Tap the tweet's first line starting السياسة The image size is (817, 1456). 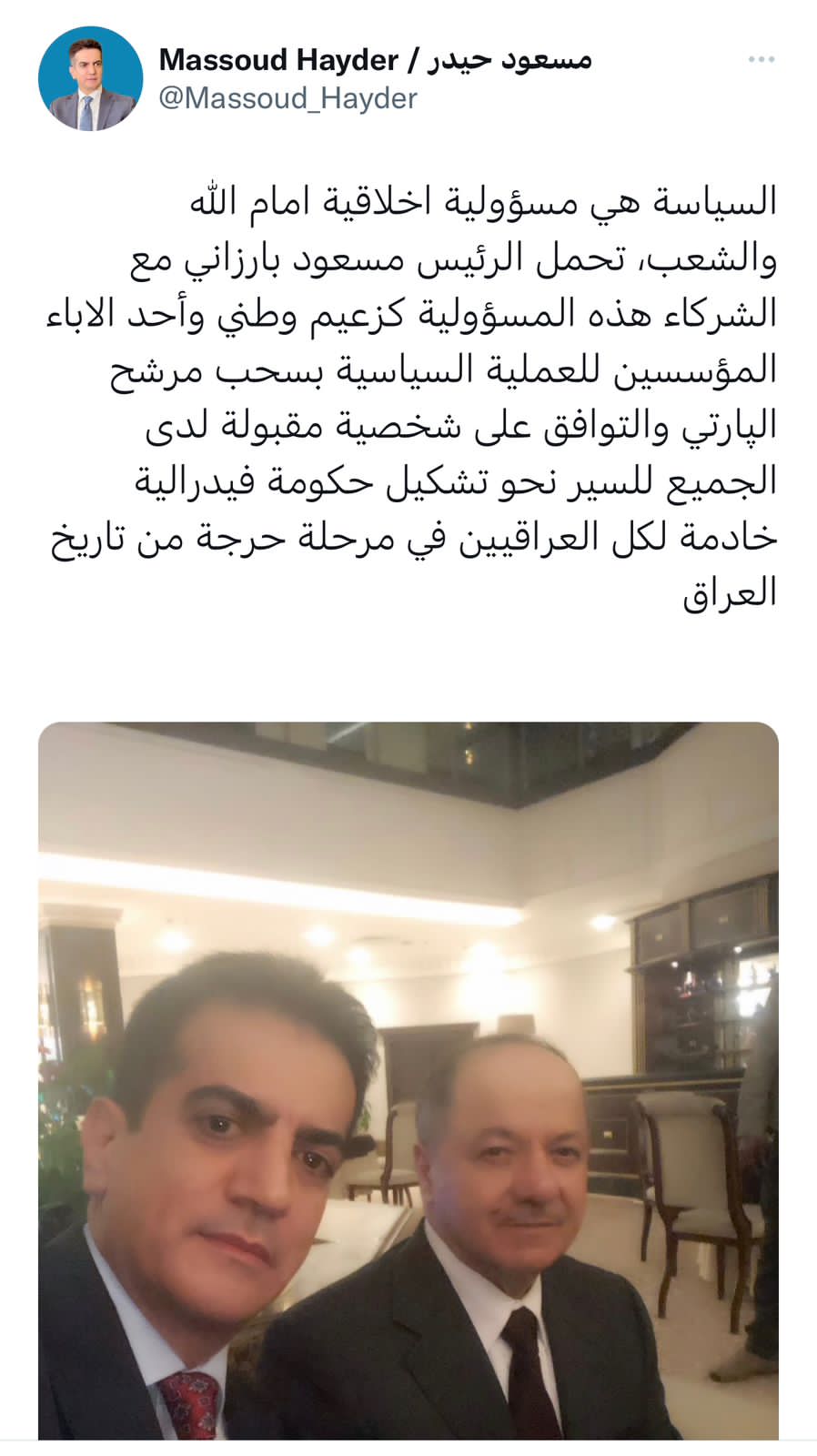[483, 201]
